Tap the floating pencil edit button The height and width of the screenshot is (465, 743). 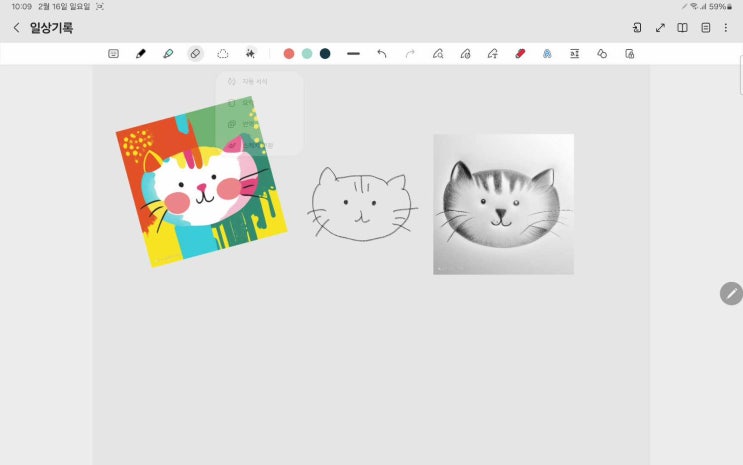(731, 293)
